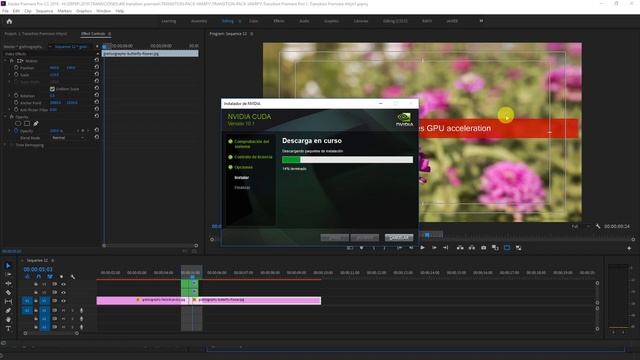The height and width of the screenshot is (360, 640).
Task: Select the timeline Pen tool
Action: [x=8, y=311]
